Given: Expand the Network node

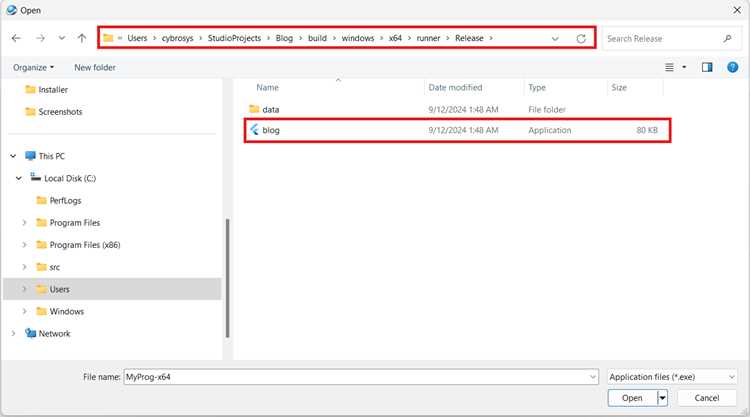Looking at the screenshot, I should [x=13, y=333].
